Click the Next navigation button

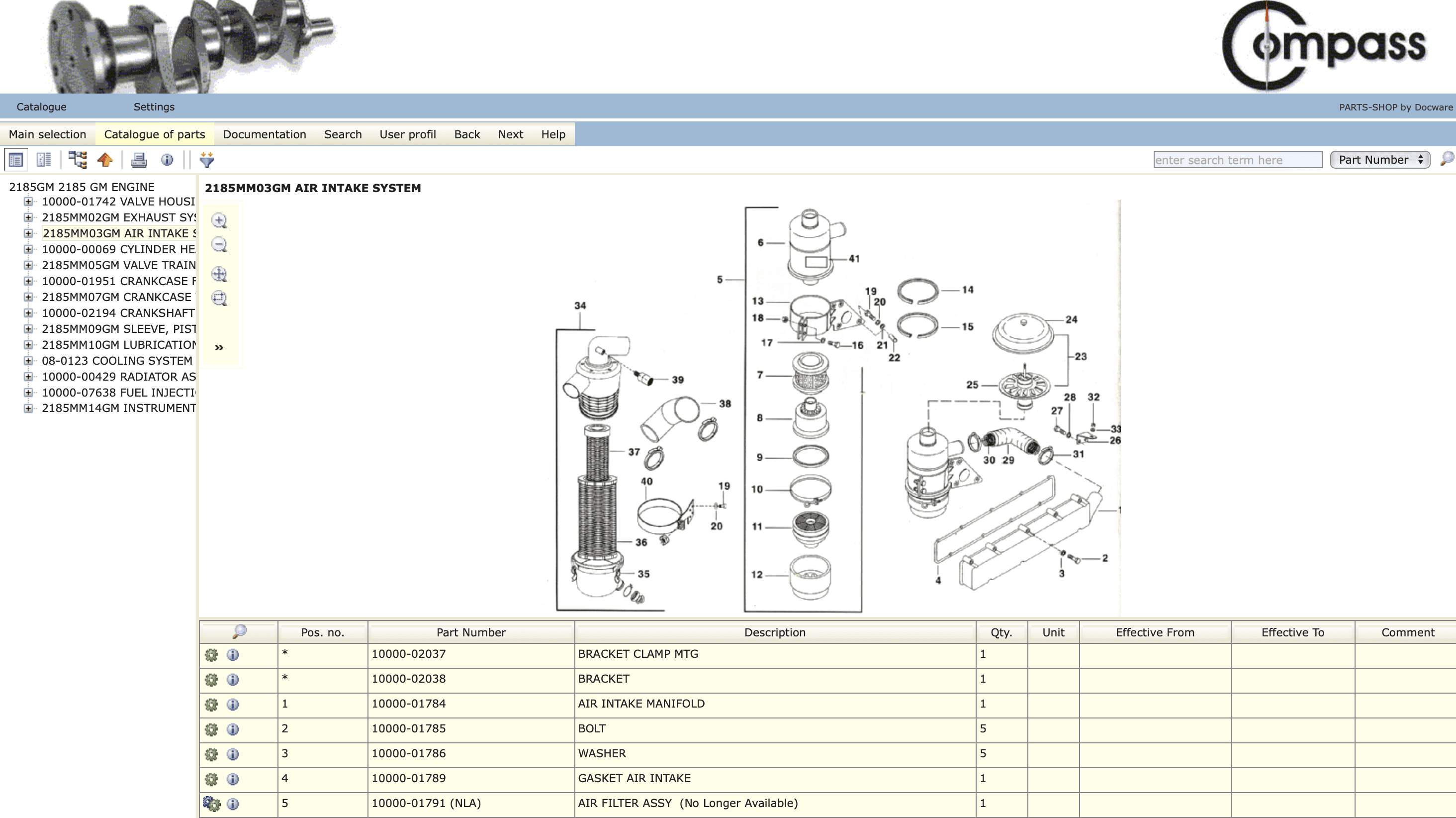click(x=510, y=135)
